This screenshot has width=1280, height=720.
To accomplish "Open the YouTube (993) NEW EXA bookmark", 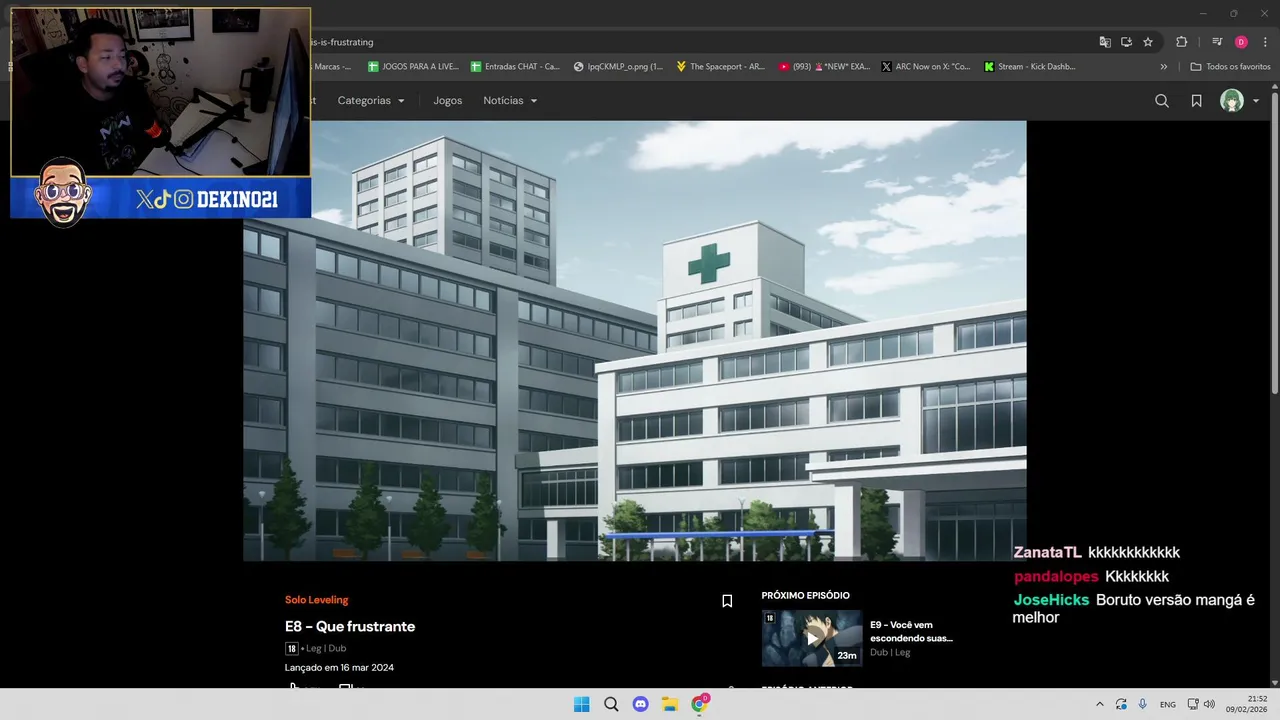I will click(x=824, y=67).
